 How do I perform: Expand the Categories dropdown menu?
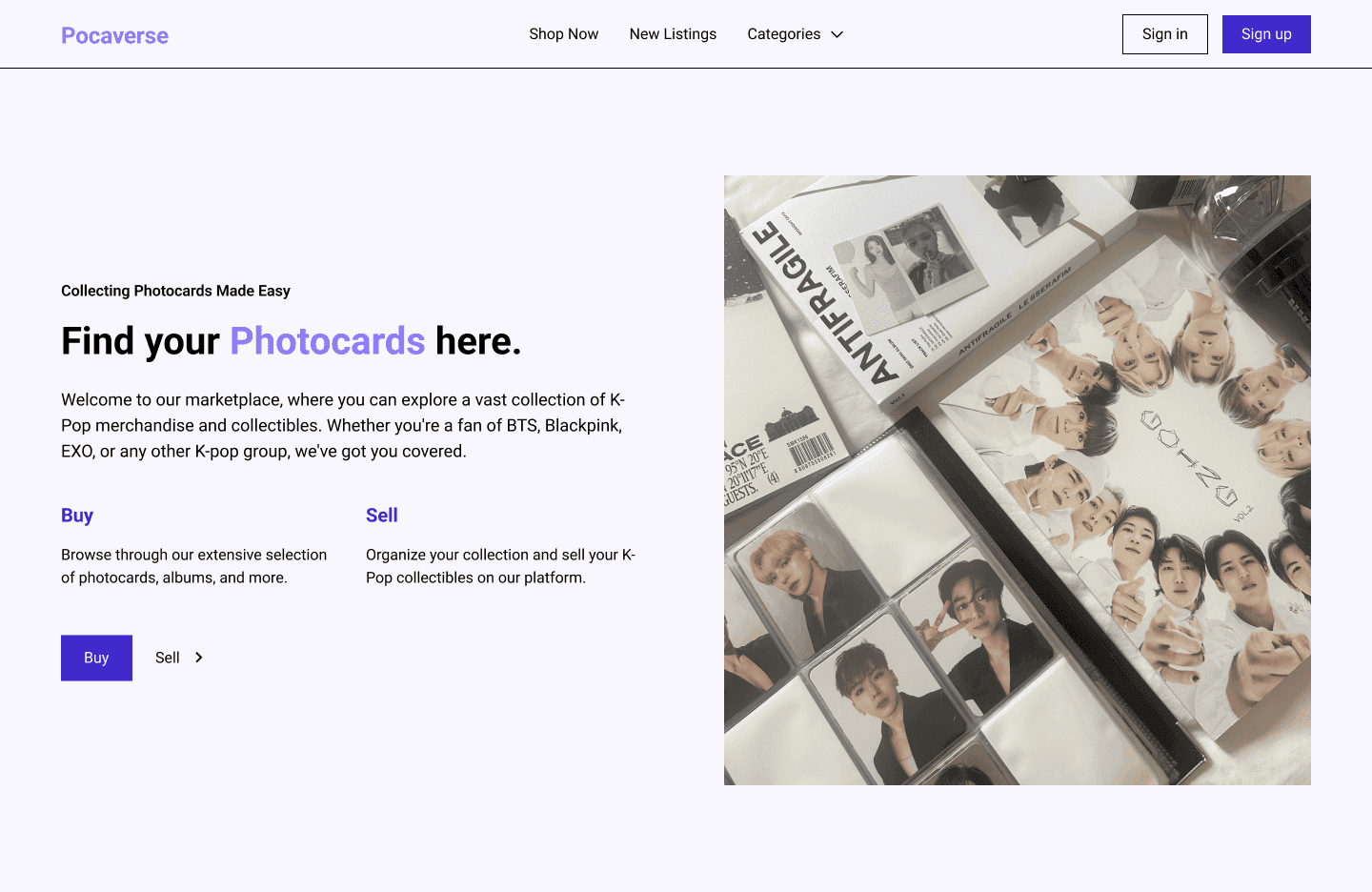click(x=796, y=34)
